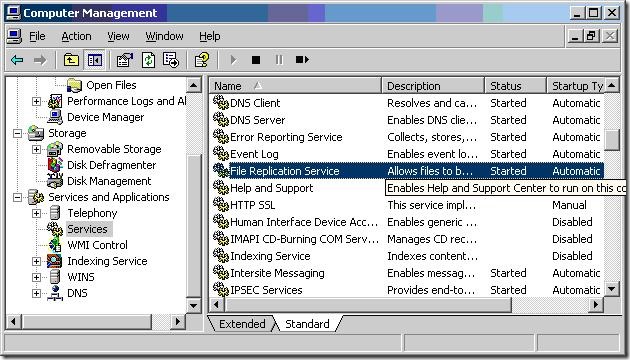
Task: Select Device Manager in the tree
Action: click(x=105, y=117)
